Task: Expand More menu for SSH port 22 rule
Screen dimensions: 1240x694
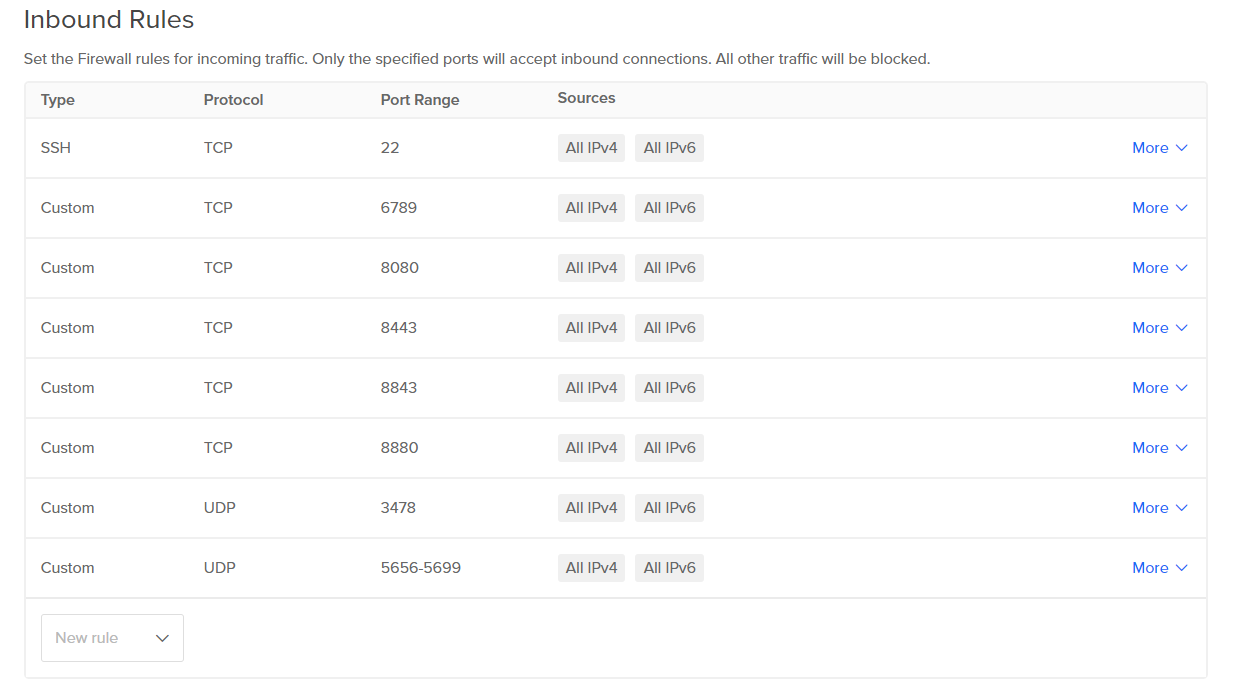Action: [x=1159, y=148]
